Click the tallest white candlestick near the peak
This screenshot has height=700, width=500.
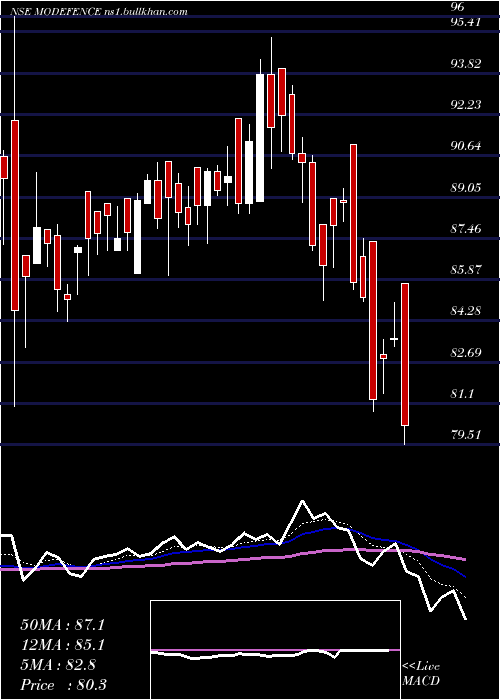click(x=260, y=138)
